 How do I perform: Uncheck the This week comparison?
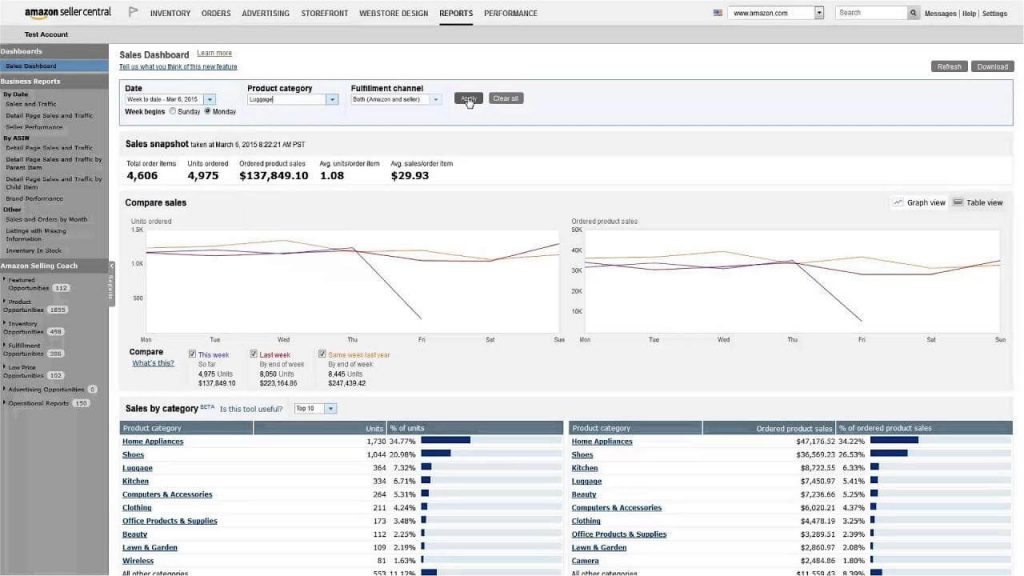192,353
